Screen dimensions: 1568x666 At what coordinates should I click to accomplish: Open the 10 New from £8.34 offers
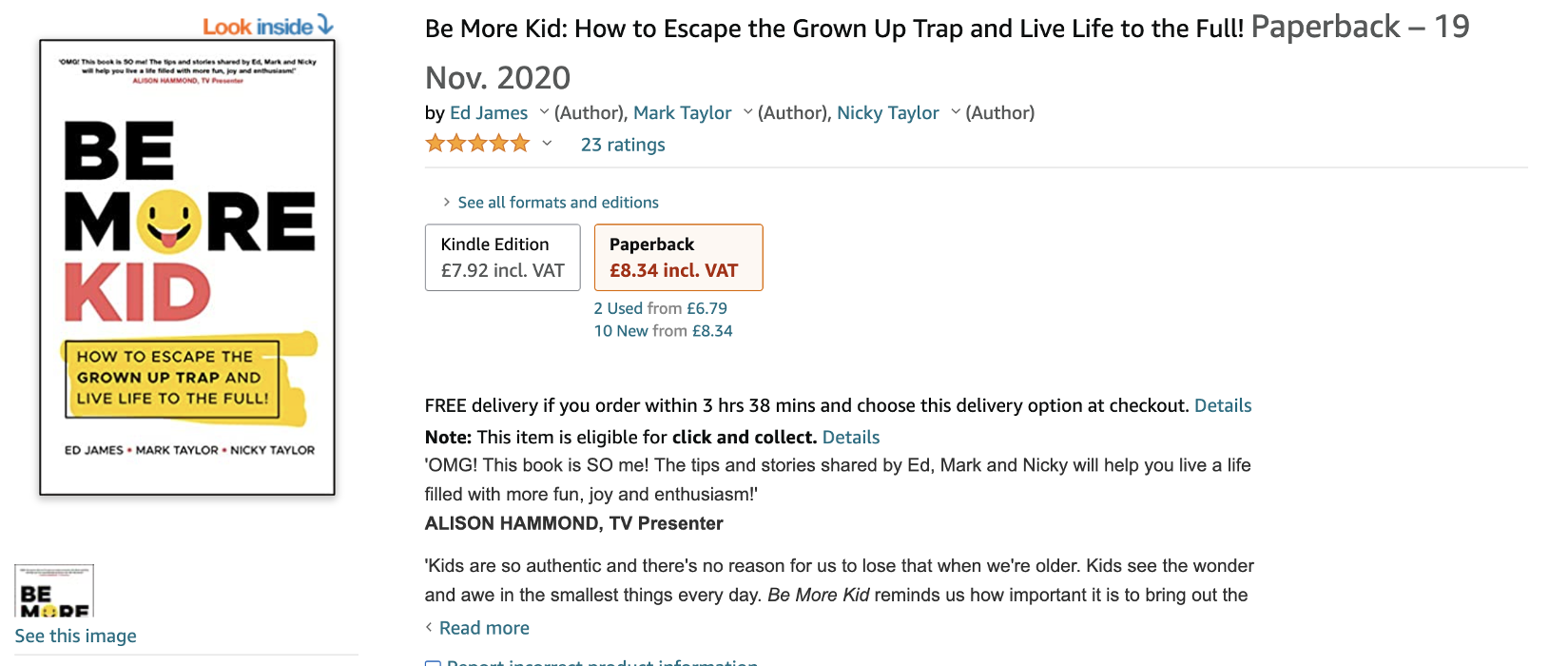coord(663,331)
